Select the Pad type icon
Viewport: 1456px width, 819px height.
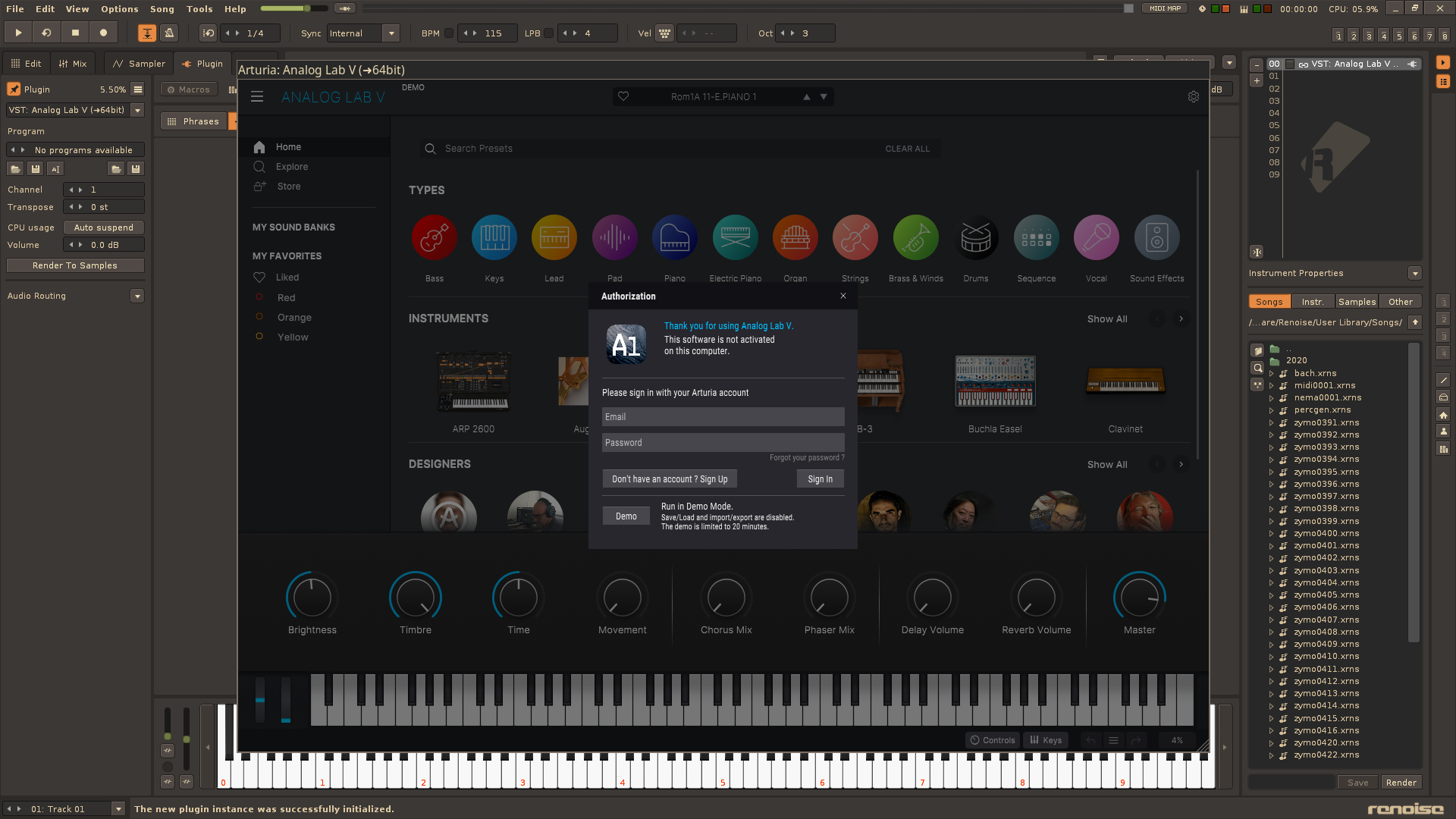(x=614, y=238)
